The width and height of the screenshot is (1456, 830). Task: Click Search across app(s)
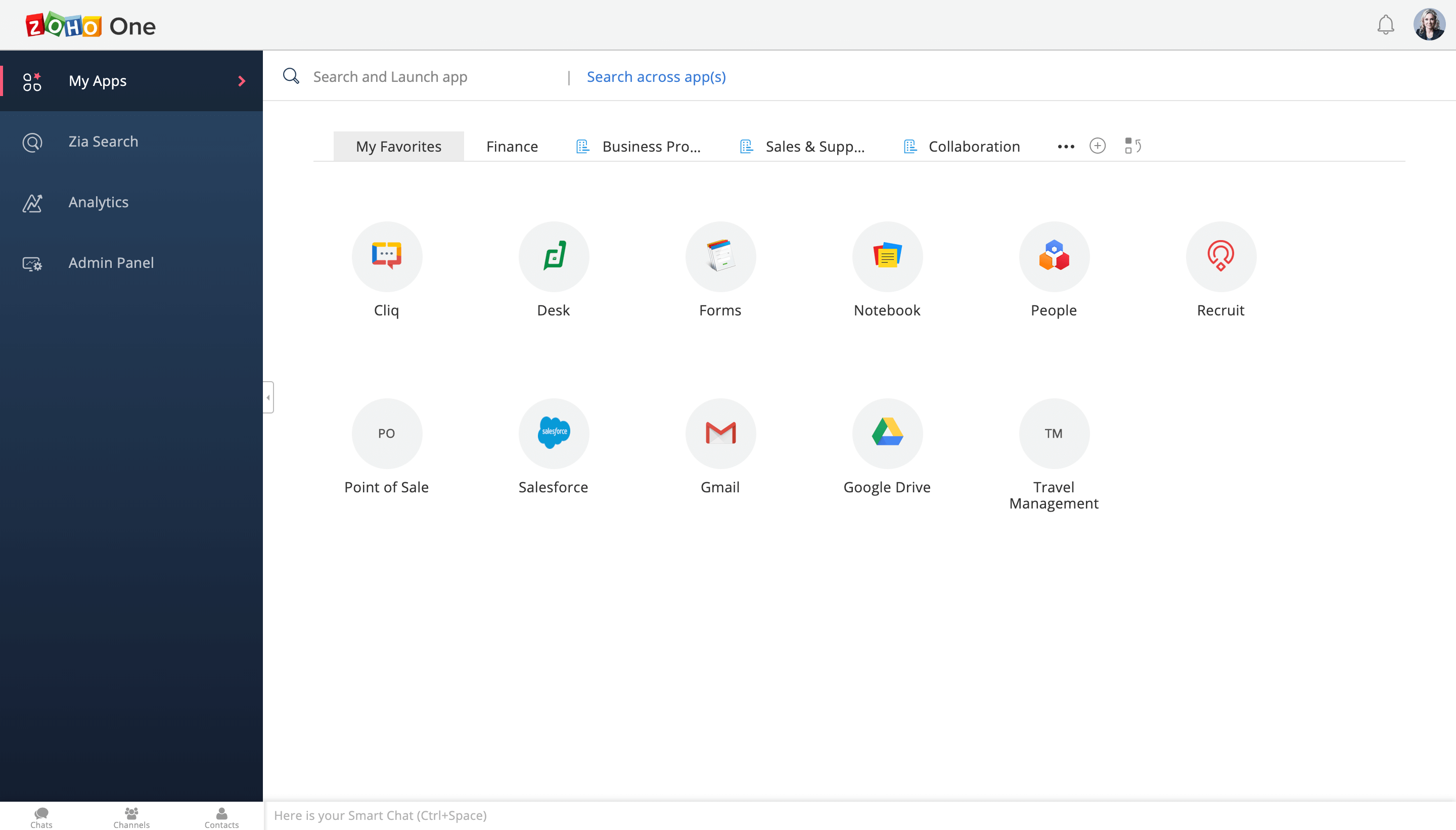coord(656,76)
